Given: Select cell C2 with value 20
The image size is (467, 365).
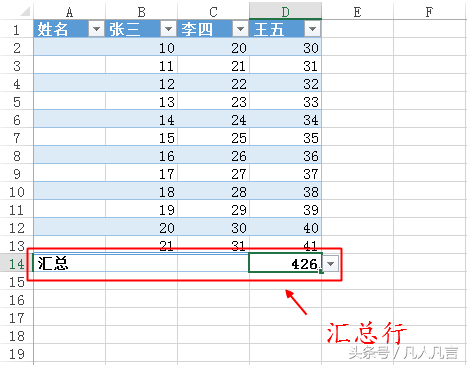Looking at the screenshot, I should click(x=213, y=48).
